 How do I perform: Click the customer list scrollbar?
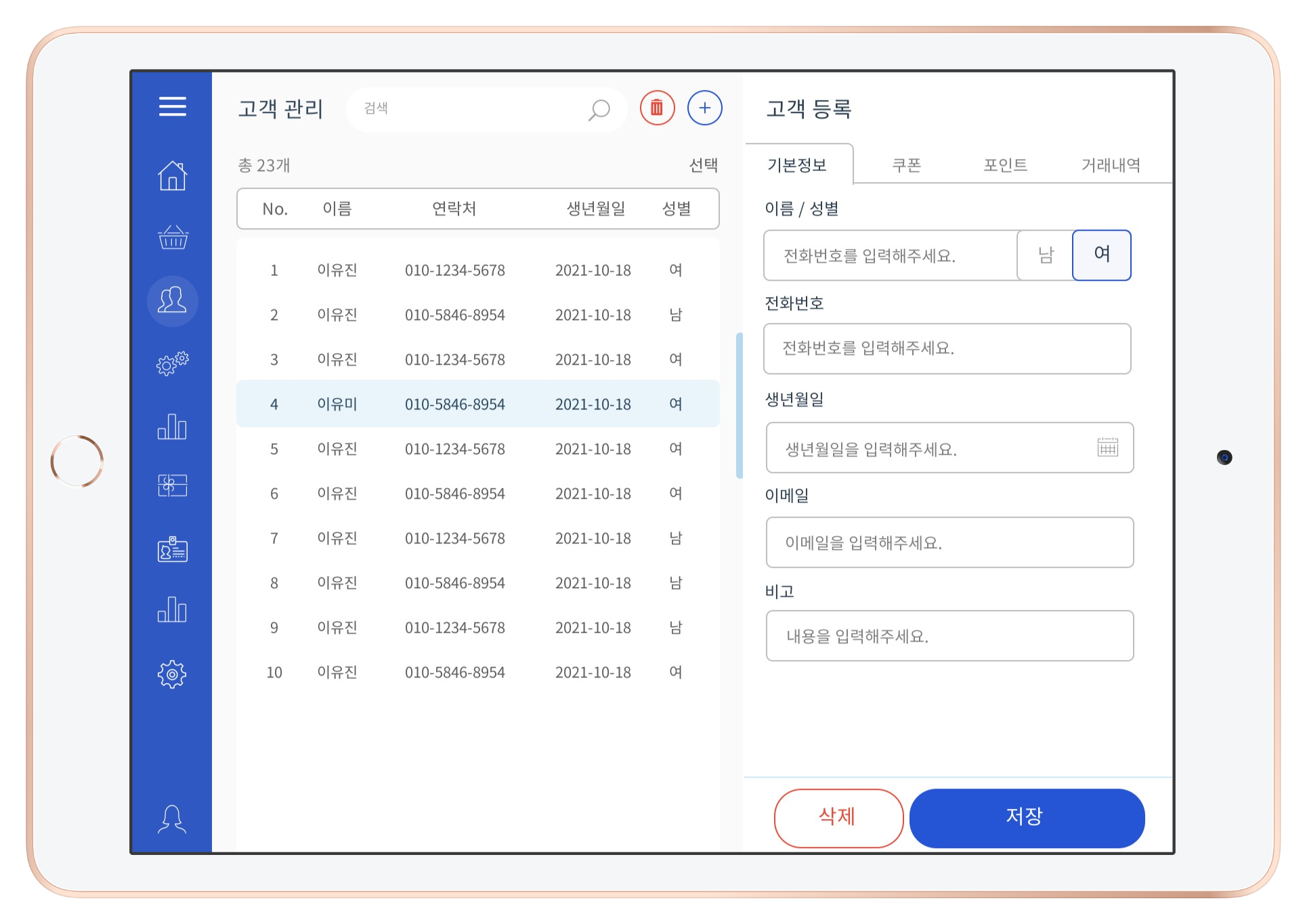[739, 405]
